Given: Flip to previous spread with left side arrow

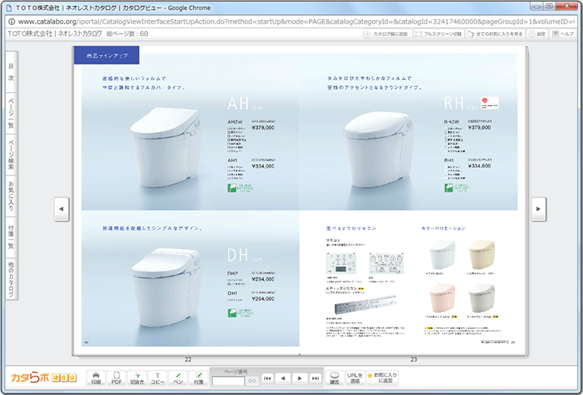Looking at the screenshot, I should click(x=61, y=209).
